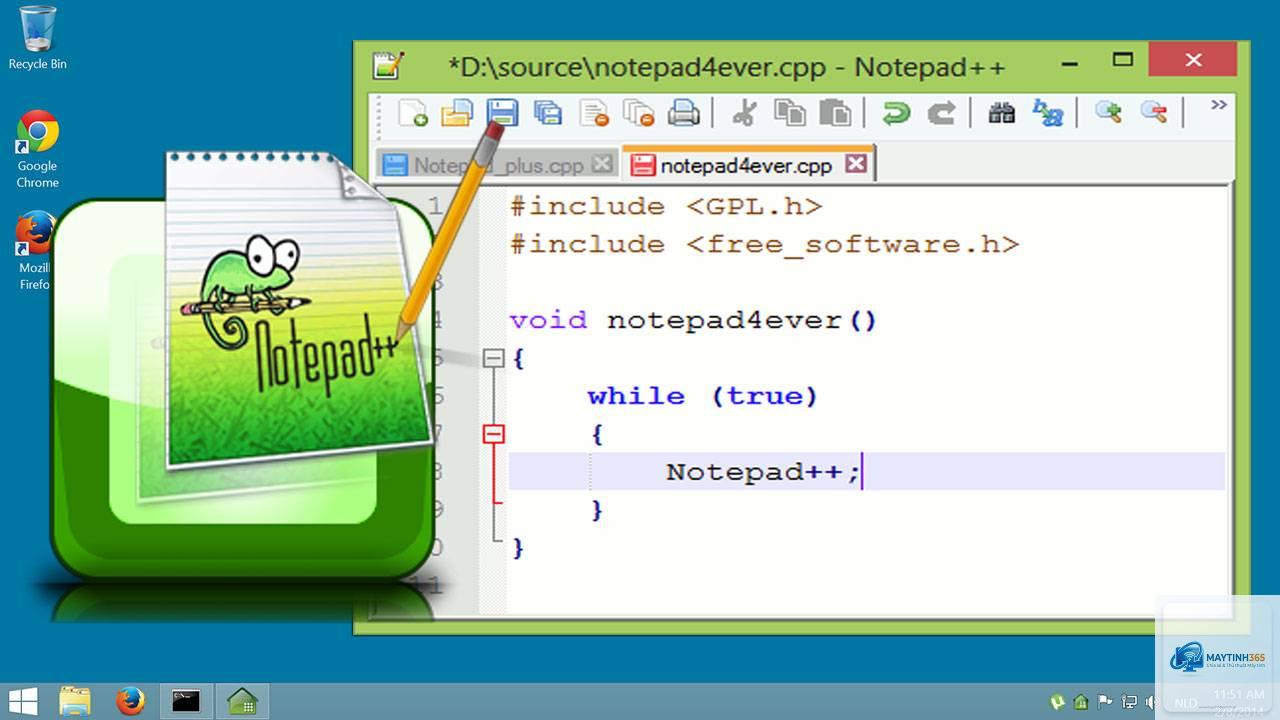Click the Cut scissors icon

(x=744, y=112)
